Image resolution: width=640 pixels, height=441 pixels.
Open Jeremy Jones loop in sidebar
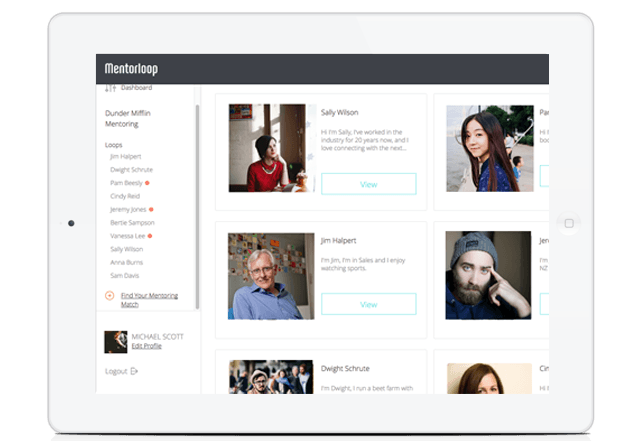128,209
